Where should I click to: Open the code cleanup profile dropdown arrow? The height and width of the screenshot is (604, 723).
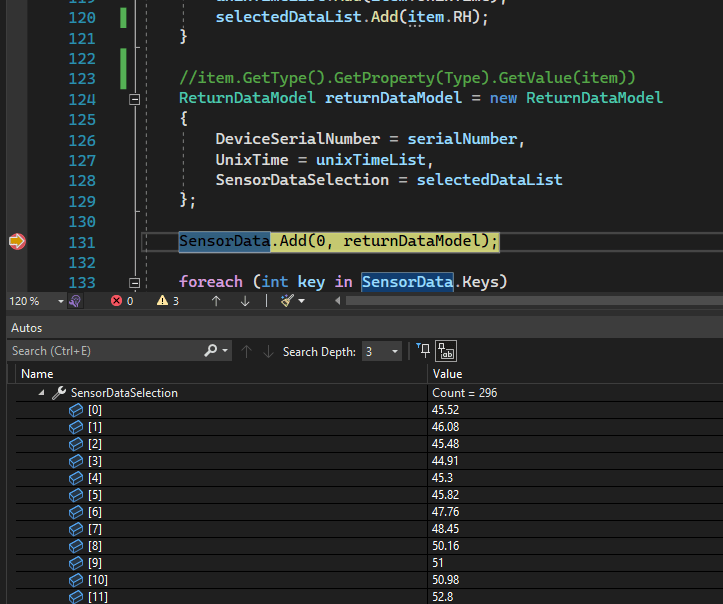[x=302, y=301]
